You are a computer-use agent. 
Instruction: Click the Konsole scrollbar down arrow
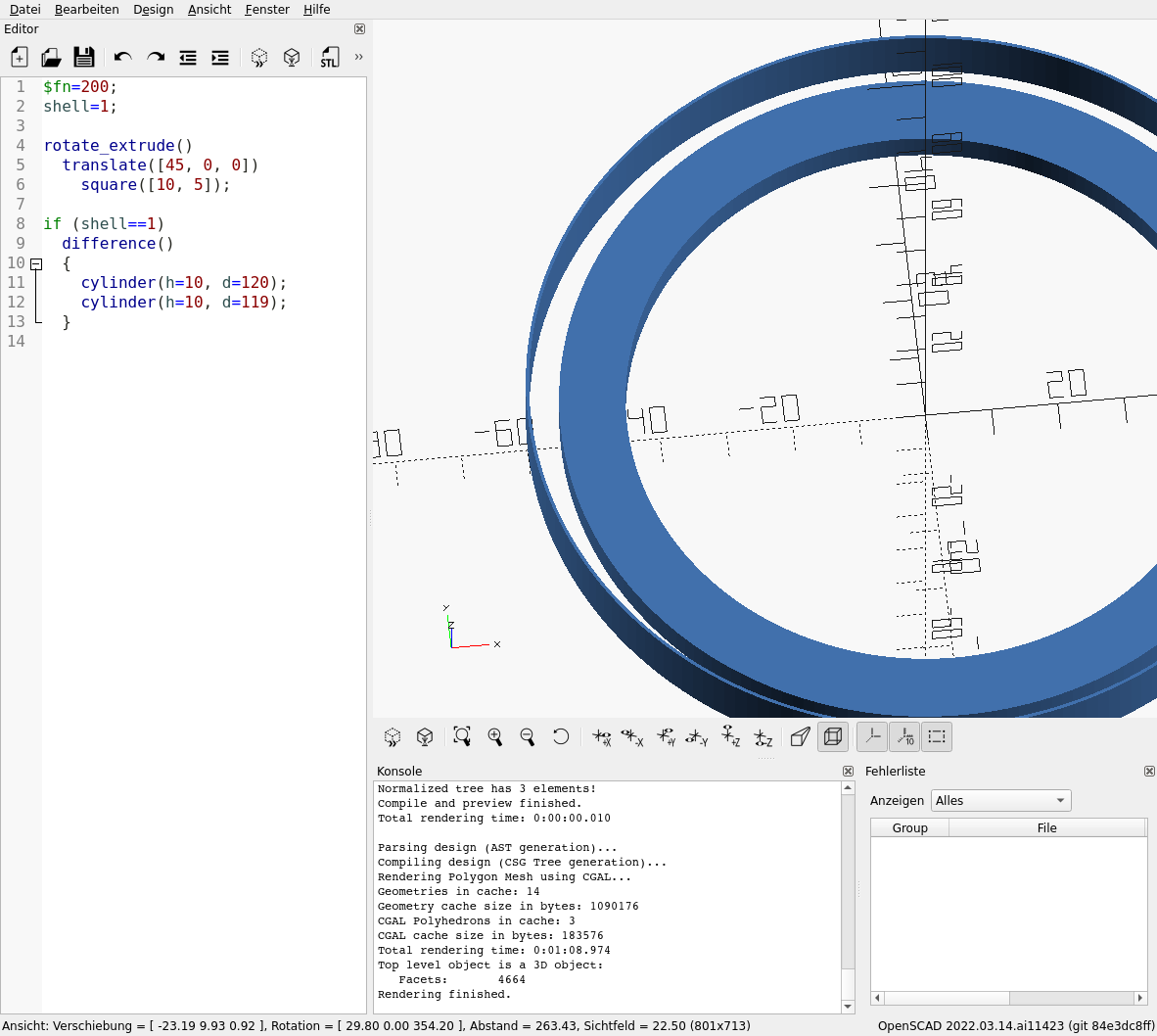pyautogui.click(x=848, y=1007)
